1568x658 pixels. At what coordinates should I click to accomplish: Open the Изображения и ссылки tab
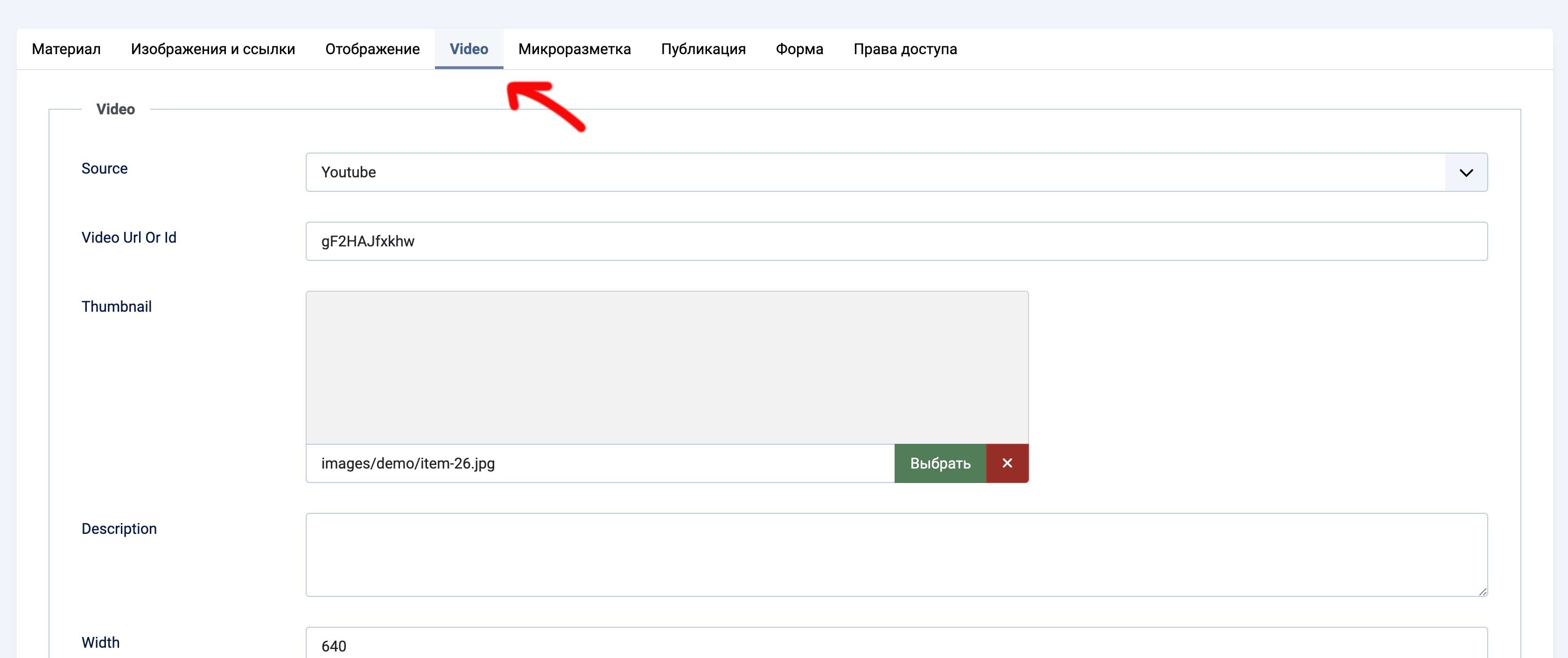(212, 49)
